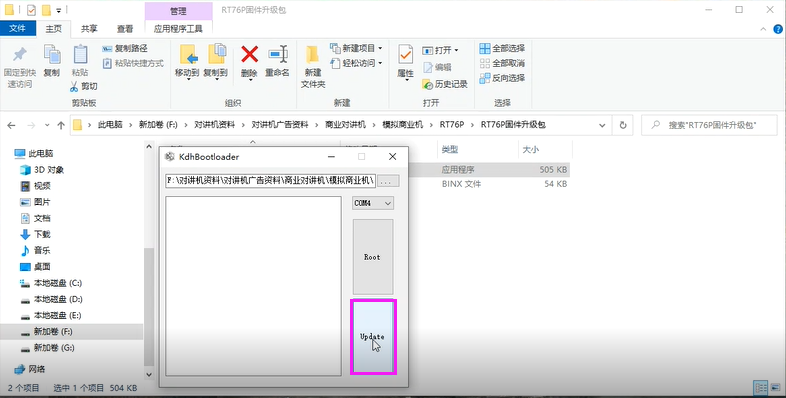Click 复制路径 in the ribbon

click(125, 49)
